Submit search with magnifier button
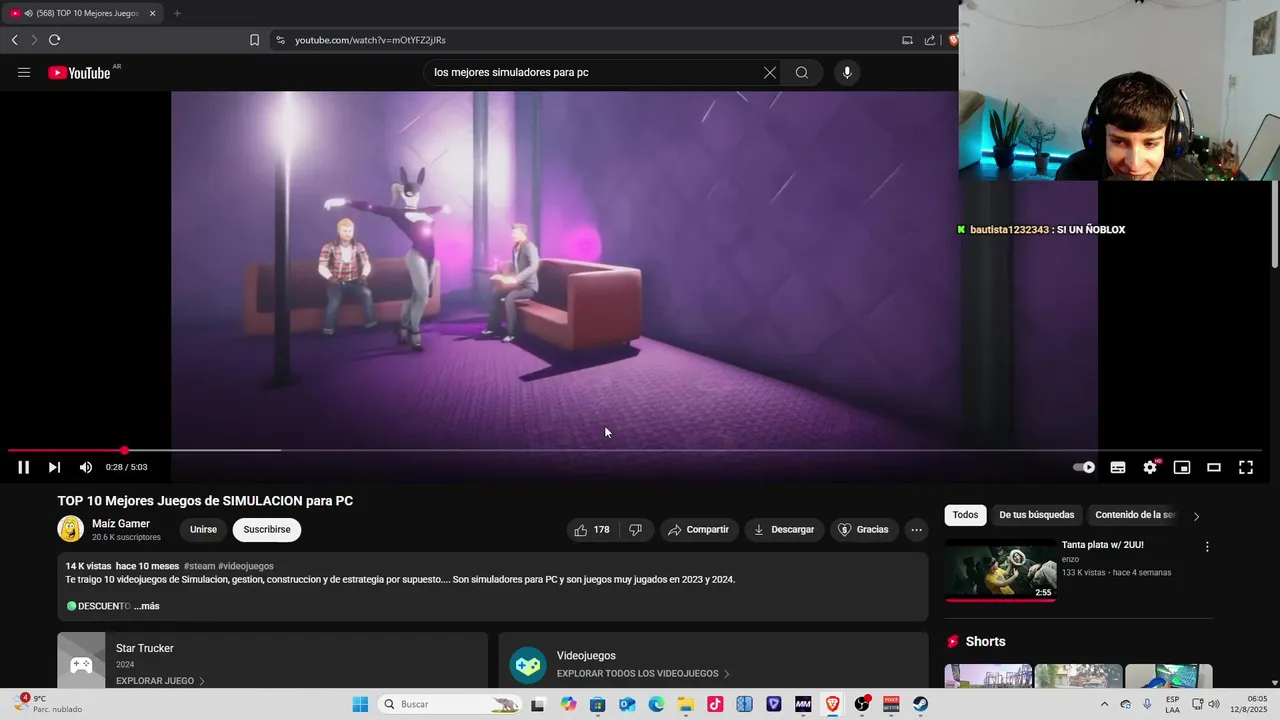Screen dimensions: 1280x720 802,72
